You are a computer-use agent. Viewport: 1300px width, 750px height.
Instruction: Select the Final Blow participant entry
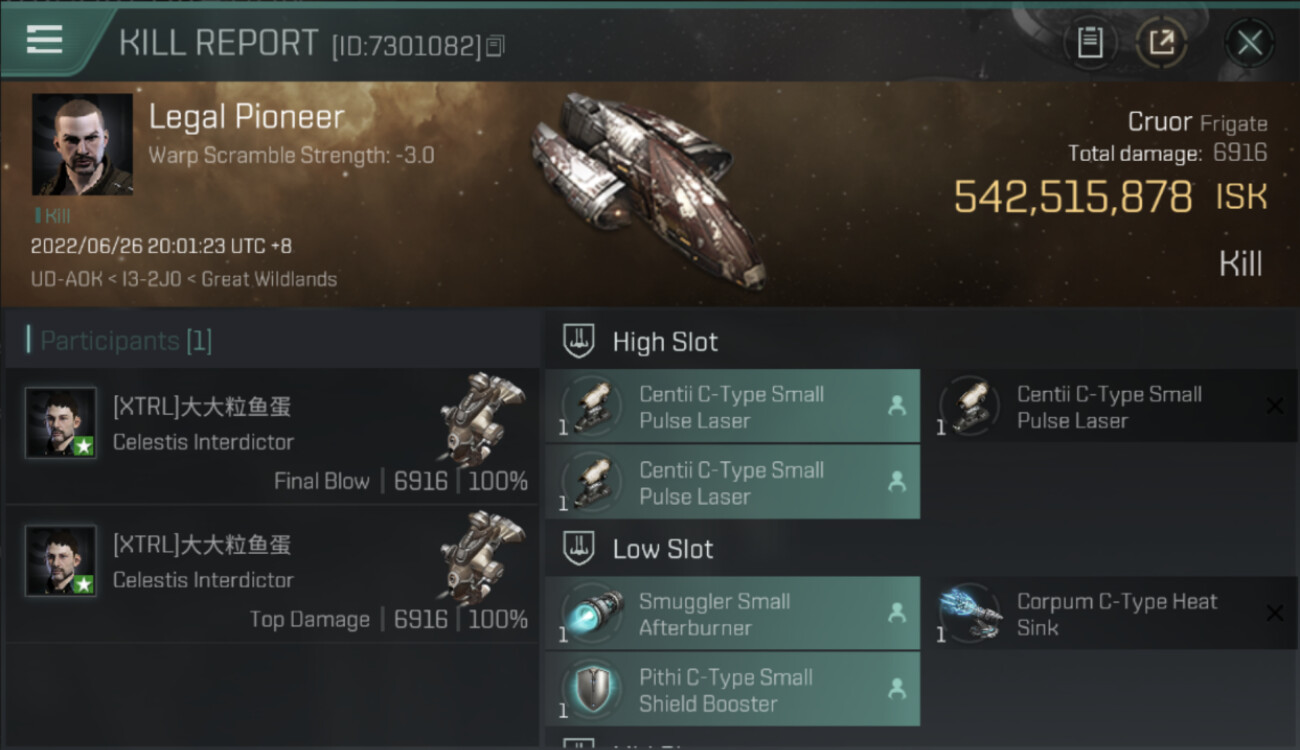click(x=272, y=435)
